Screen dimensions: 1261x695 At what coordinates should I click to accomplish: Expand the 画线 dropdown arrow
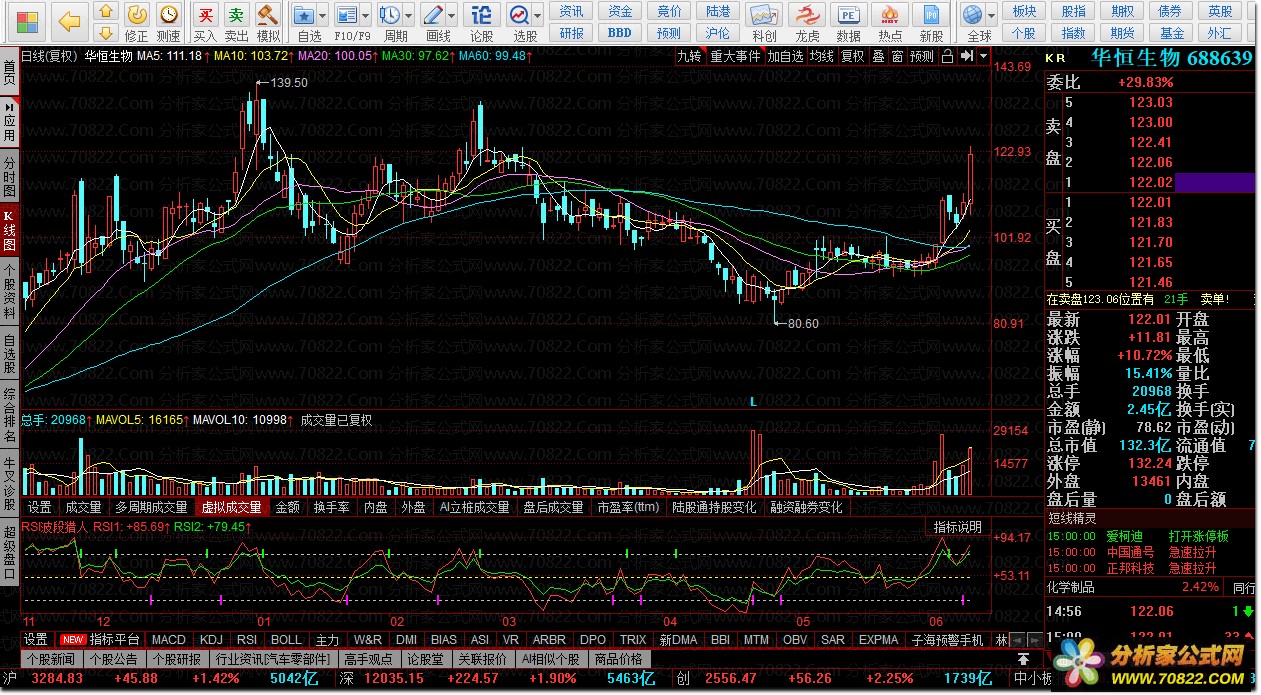click(x=451, y=15)
